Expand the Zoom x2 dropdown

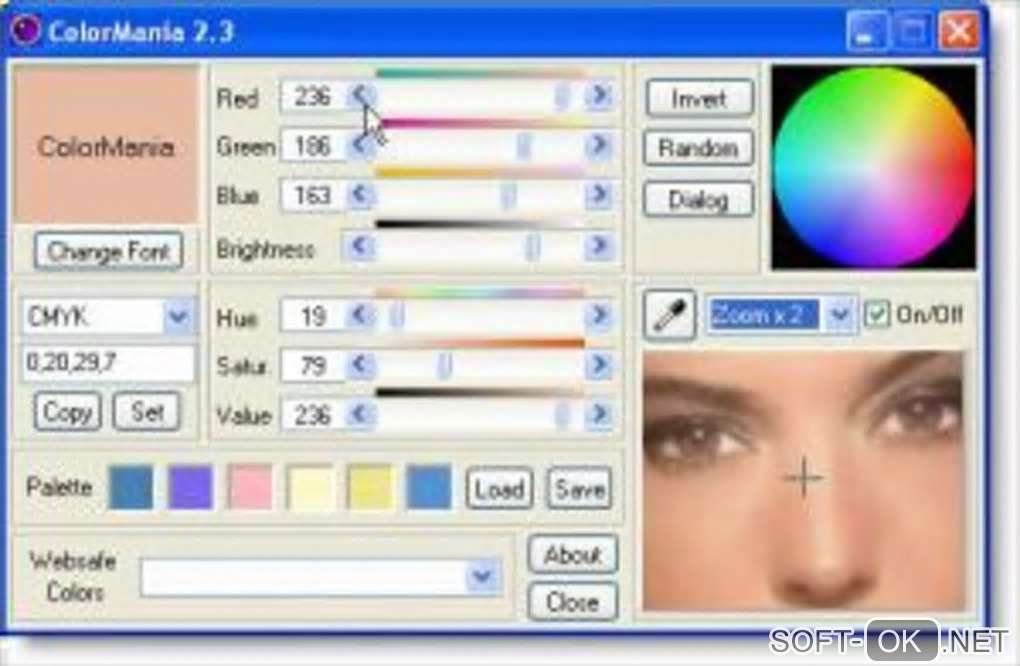pos(839,315)
